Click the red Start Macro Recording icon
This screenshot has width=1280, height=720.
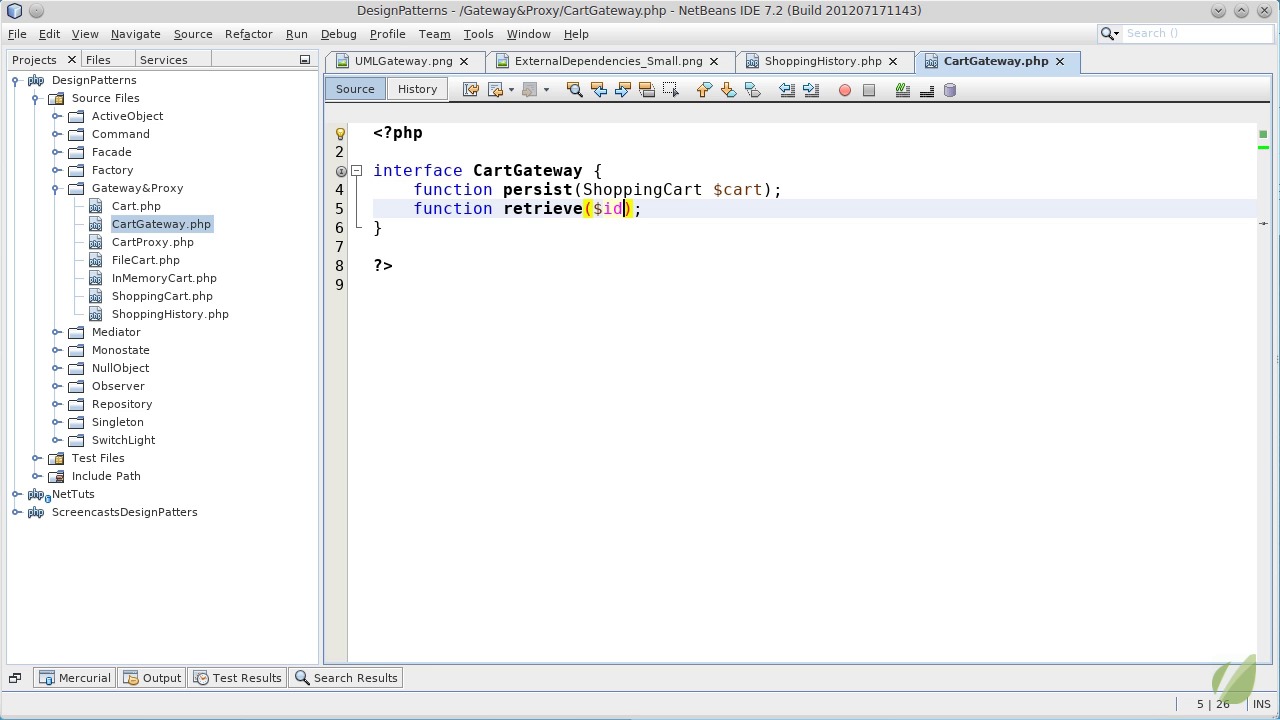pos(845,90)
